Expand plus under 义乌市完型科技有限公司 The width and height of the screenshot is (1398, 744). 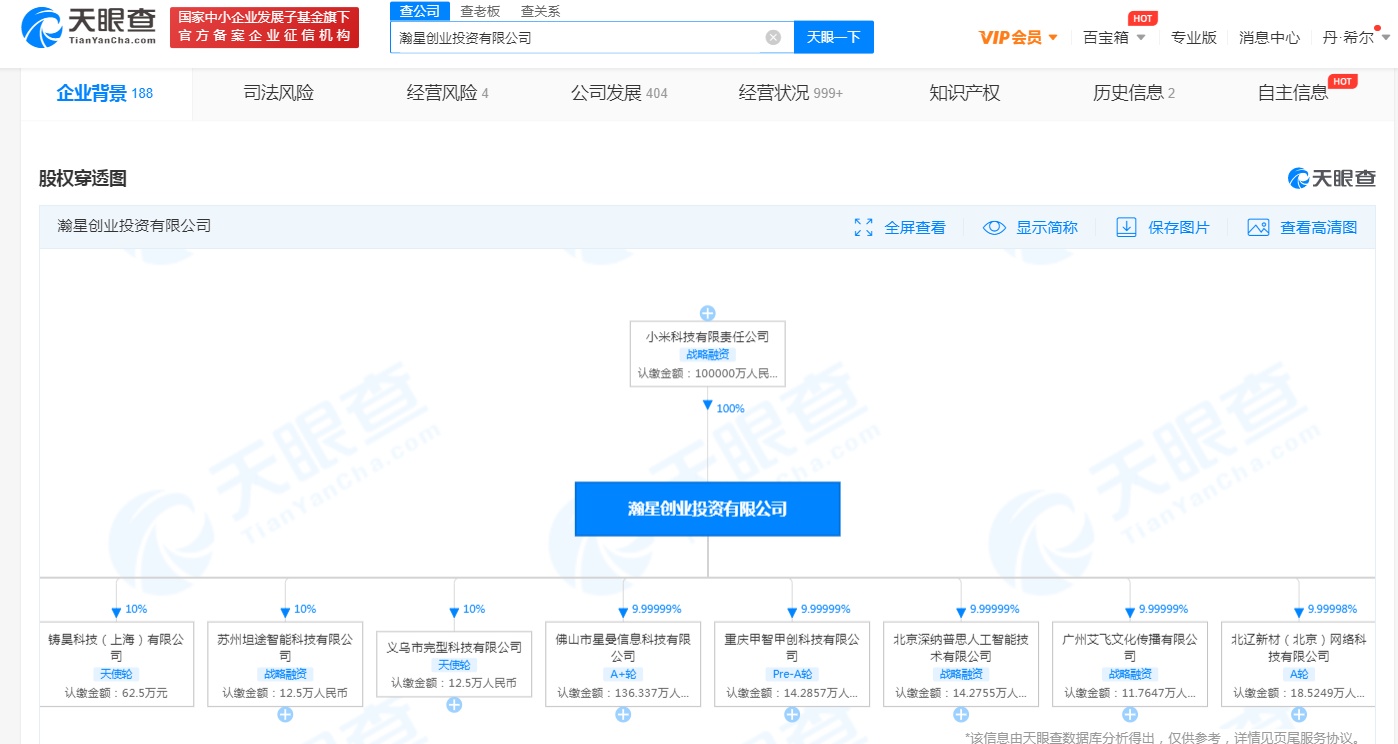coord(454,705)
